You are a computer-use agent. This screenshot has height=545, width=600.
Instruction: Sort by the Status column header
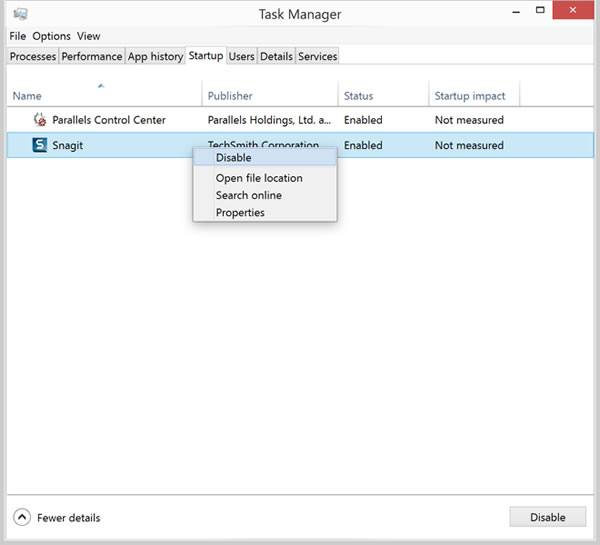(x=383, y=93)
